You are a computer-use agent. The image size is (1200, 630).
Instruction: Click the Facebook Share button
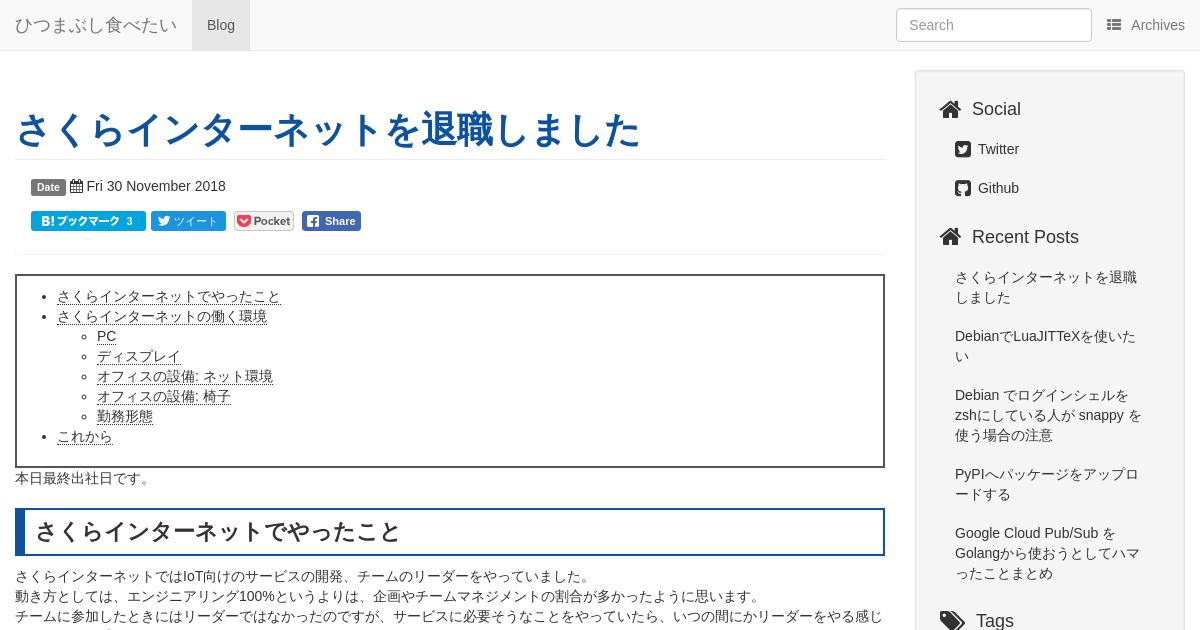pos(331,221)
